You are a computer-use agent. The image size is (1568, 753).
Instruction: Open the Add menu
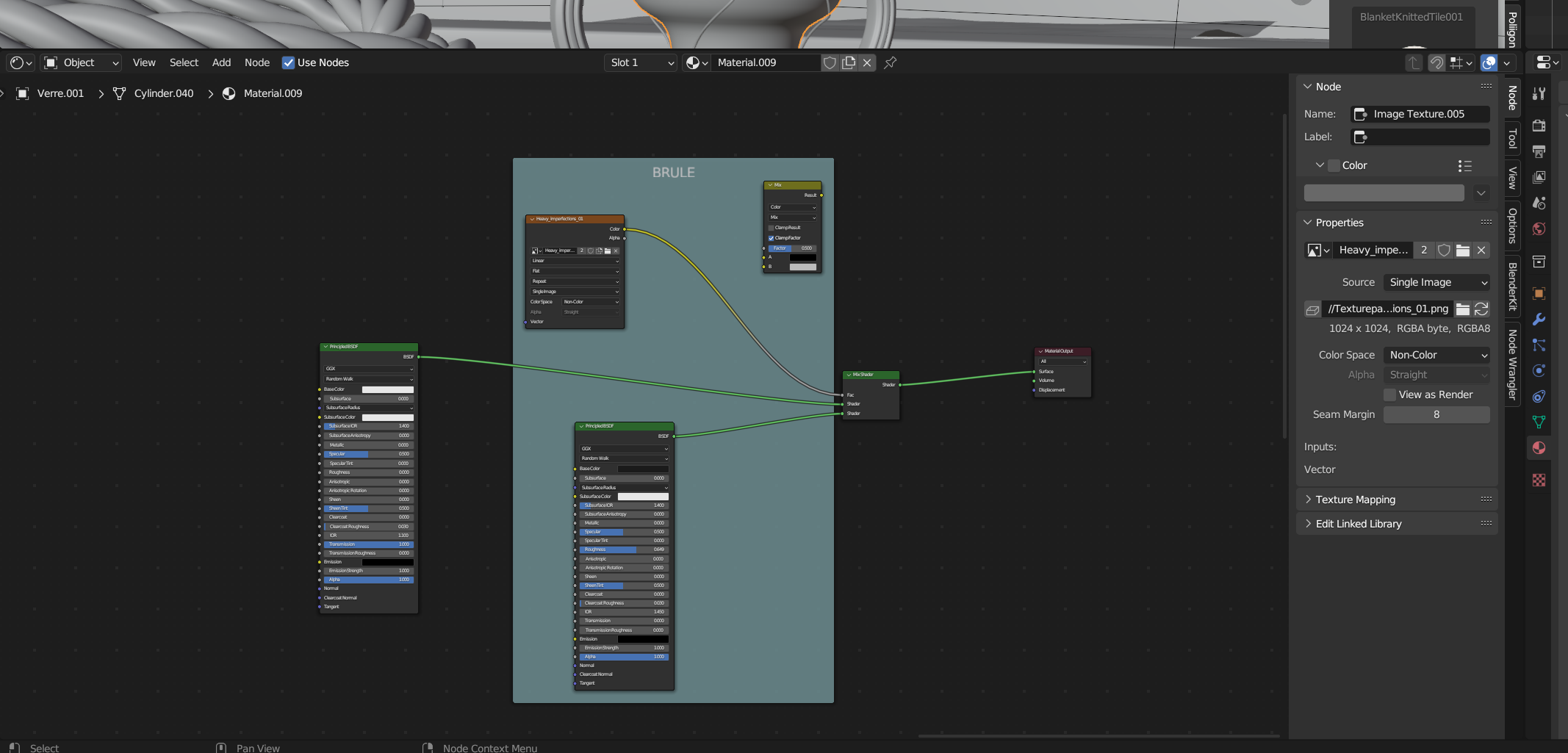pos(221,62)
